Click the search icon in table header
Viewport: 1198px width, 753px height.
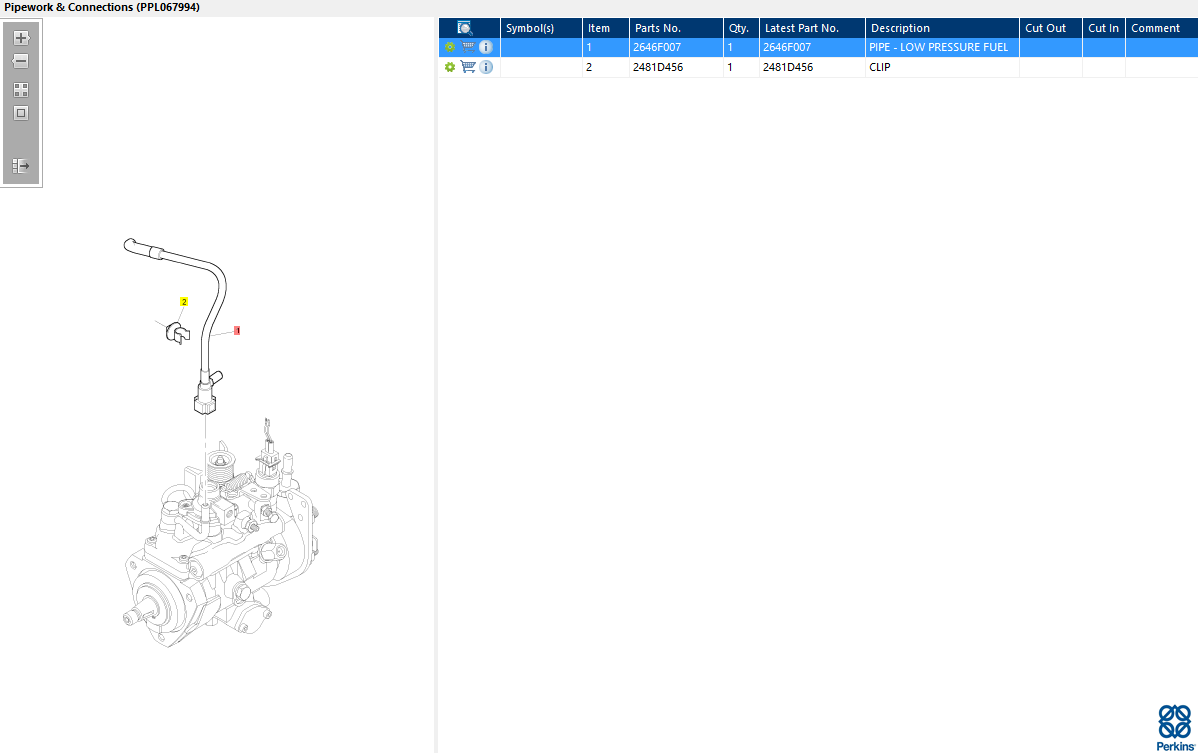[x=465, y=28]
